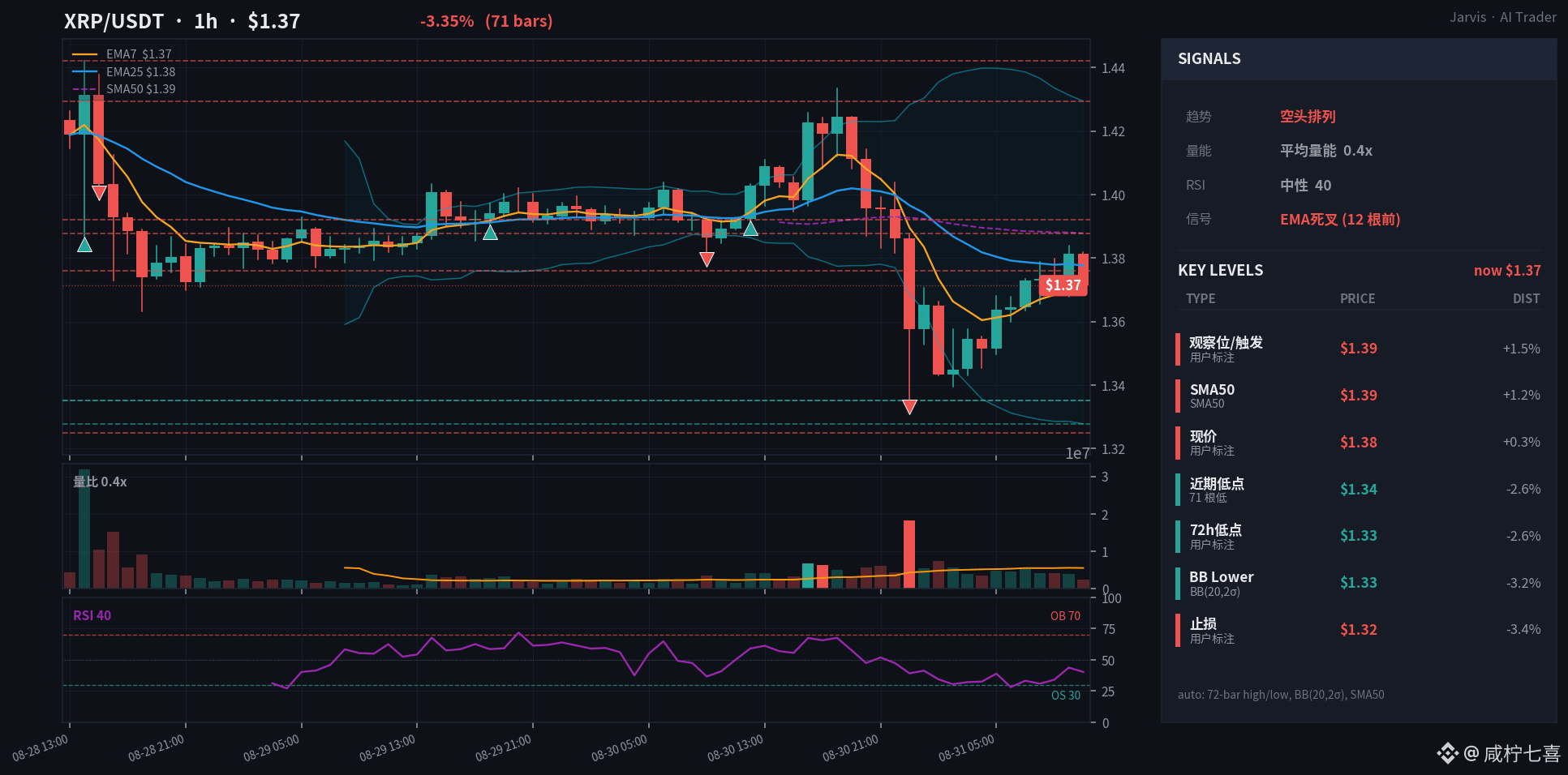
Task: Click the orange EMA7 legend line swatch
Action: [x=85, y=54]
